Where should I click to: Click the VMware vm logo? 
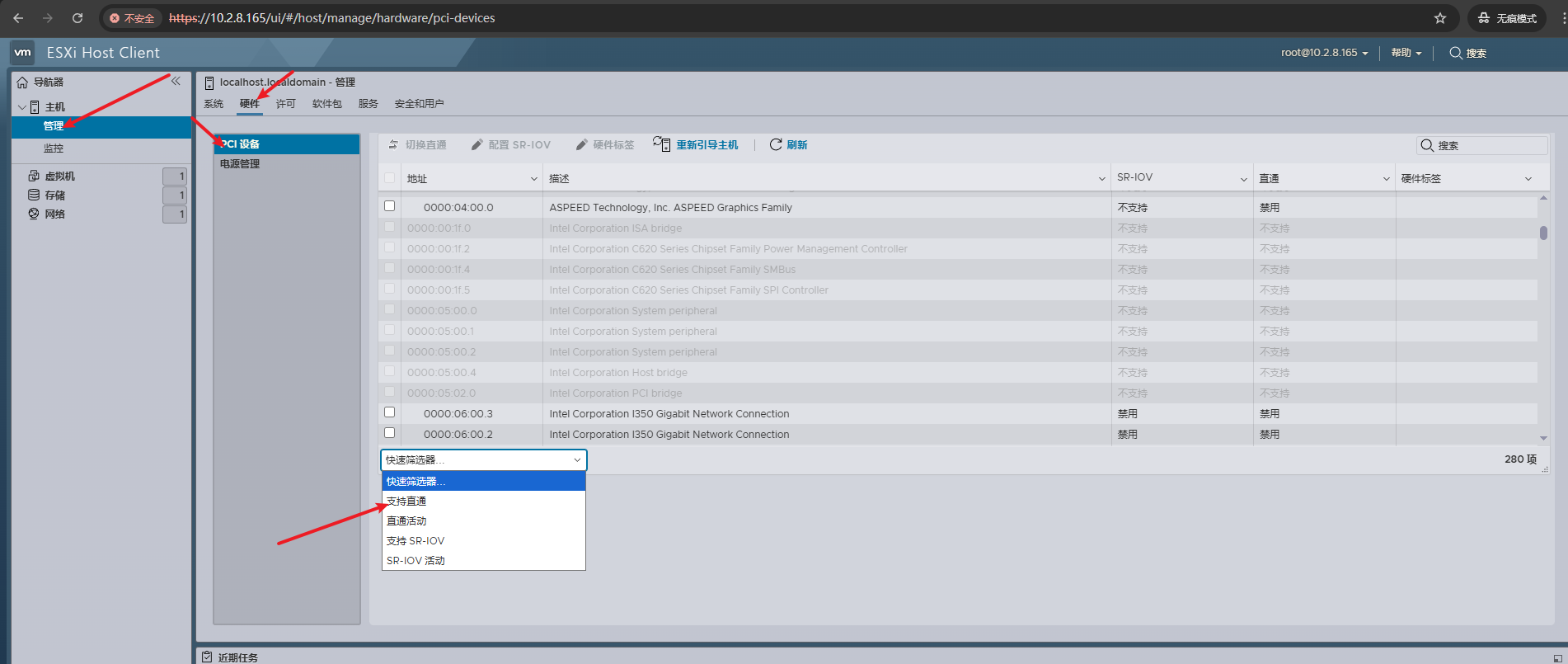click(23, 52)
